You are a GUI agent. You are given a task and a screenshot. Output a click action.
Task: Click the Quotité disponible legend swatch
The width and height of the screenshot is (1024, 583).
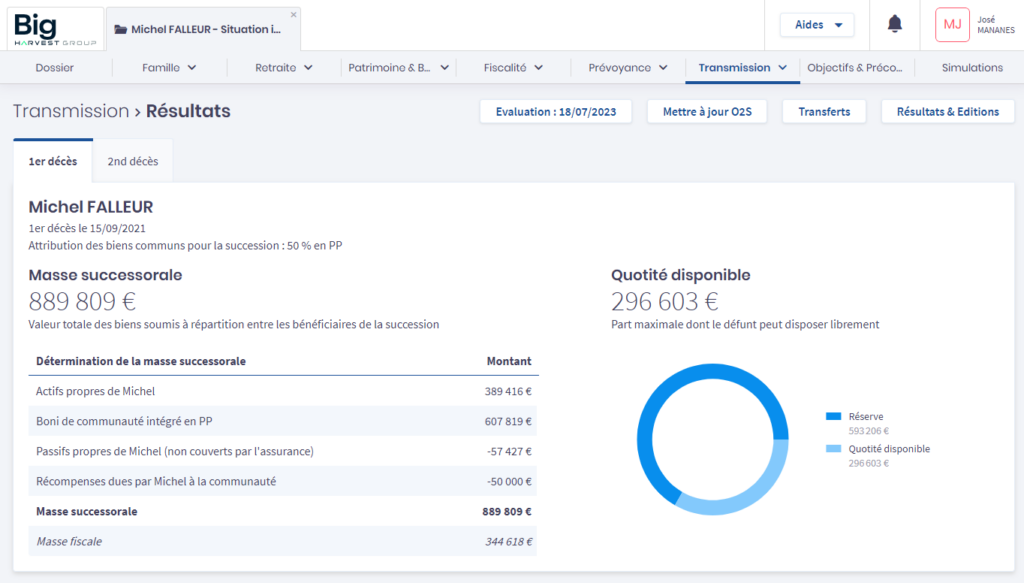[x=833, y=449]
